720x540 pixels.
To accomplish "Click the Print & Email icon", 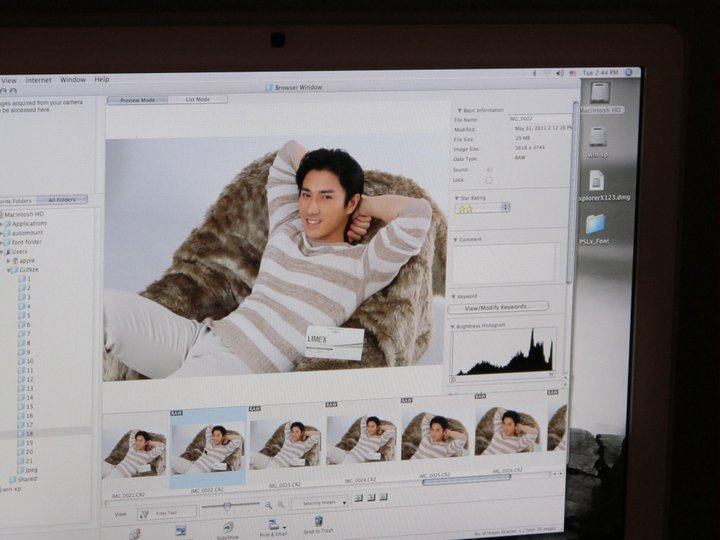I will (273, 524).
